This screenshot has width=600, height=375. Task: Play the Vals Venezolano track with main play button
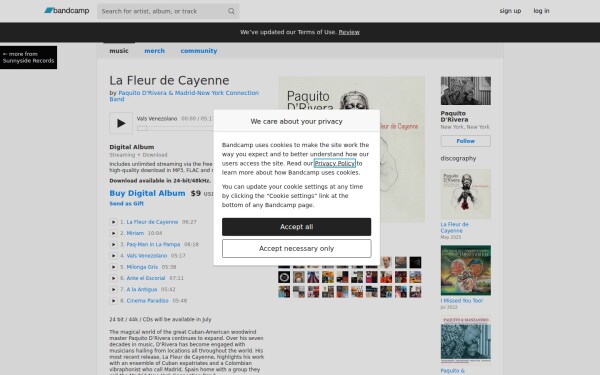pos(121,123)
